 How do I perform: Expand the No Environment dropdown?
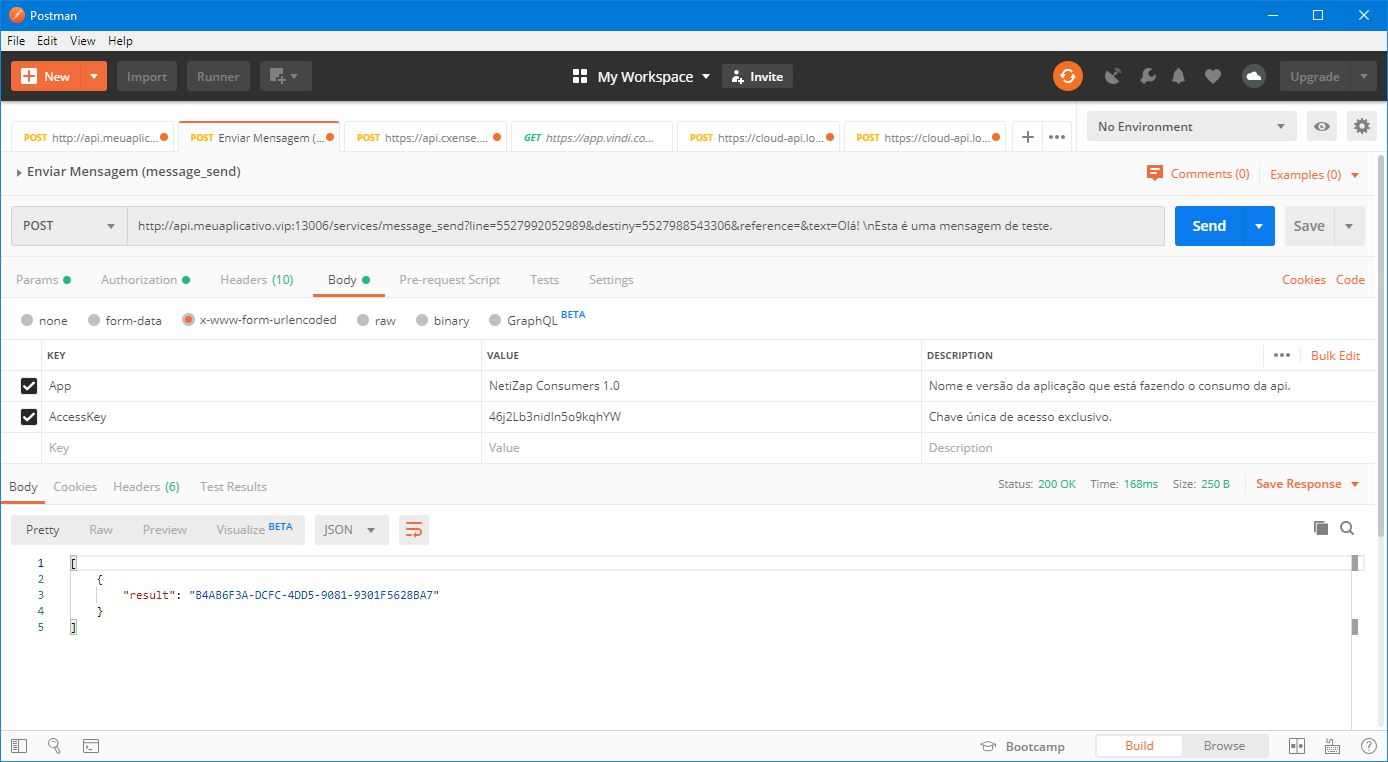1190,127
